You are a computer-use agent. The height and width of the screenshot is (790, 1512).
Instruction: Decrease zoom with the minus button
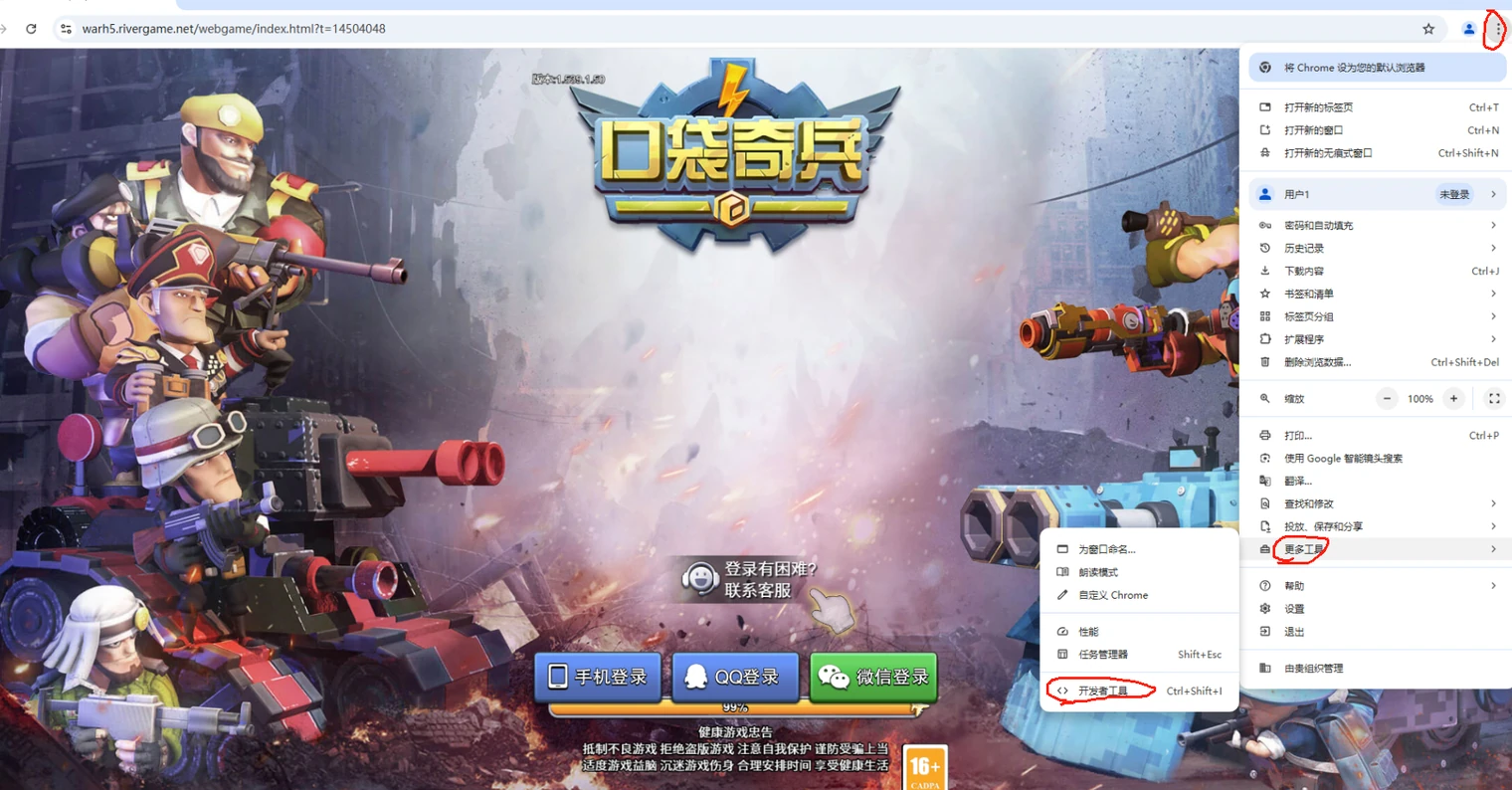click(x=1387, y=398)
